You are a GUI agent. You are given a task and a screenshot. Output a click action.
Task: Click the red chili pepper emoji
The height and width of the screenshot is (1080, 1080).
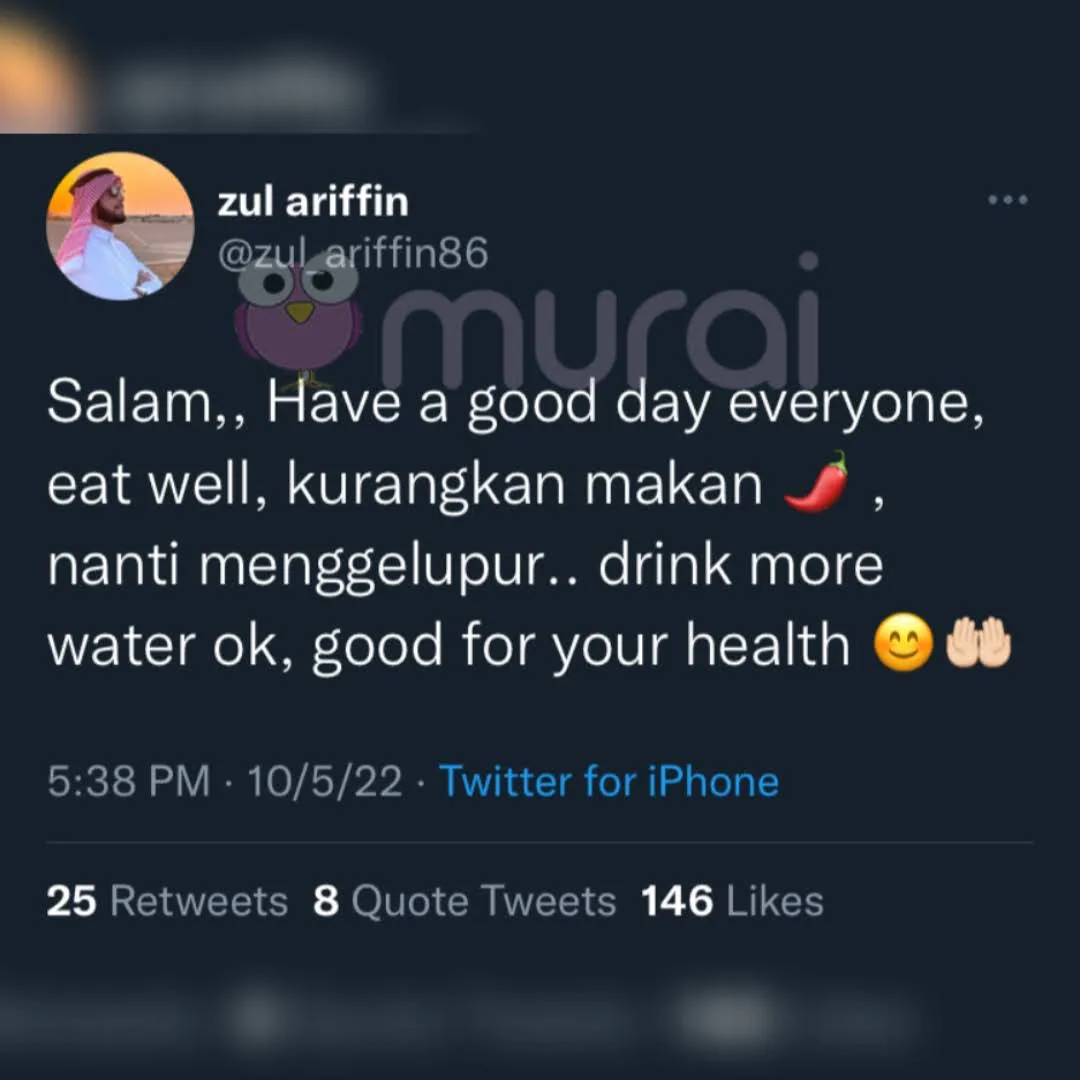pyautogui.click(x=816, y=481)
